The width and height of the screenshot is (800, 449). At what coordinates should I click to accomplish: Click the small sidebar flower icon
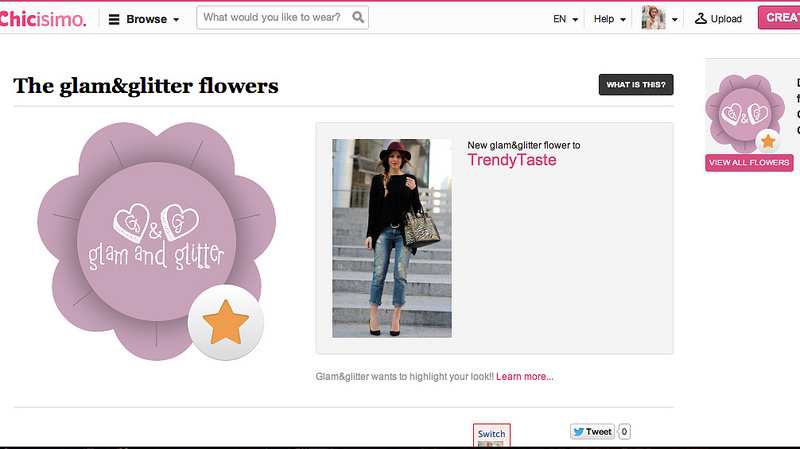click(x=745, y=113)
